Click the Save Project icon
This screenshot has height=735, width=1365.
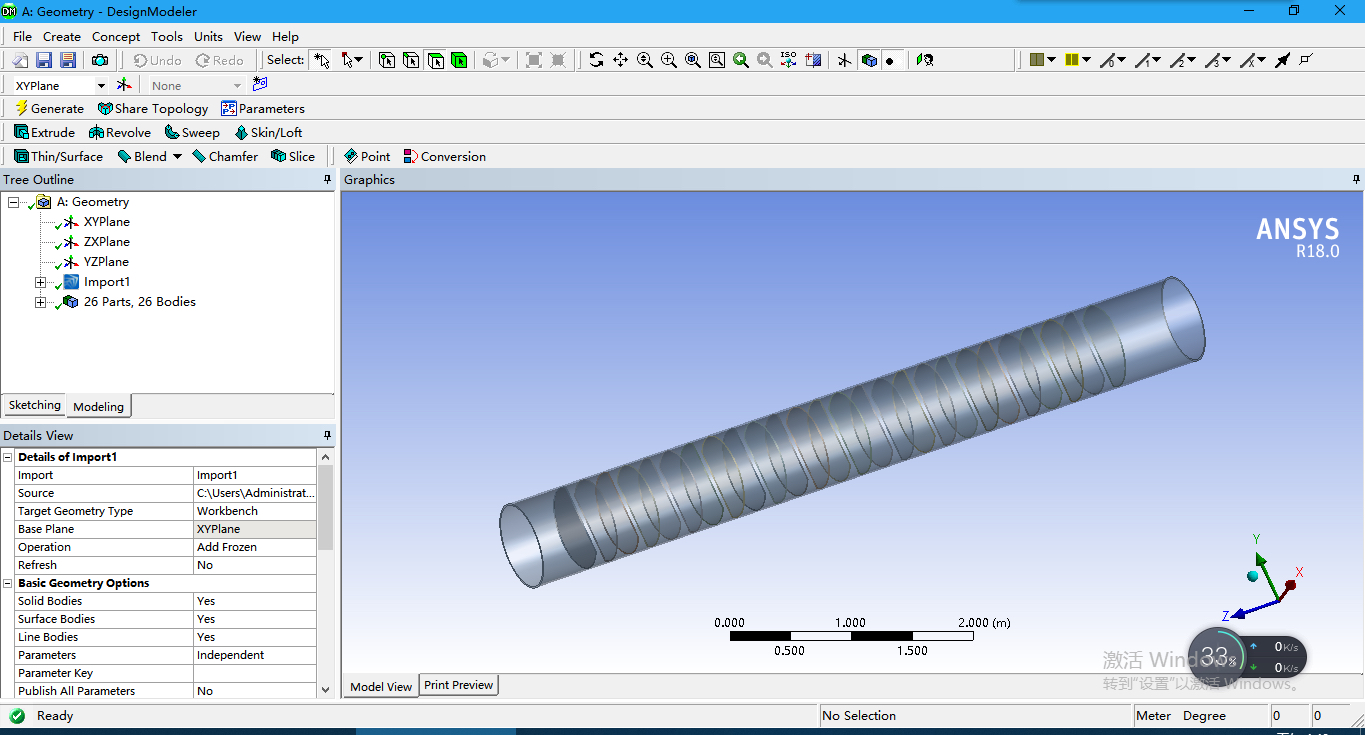[x=46, y=61]
